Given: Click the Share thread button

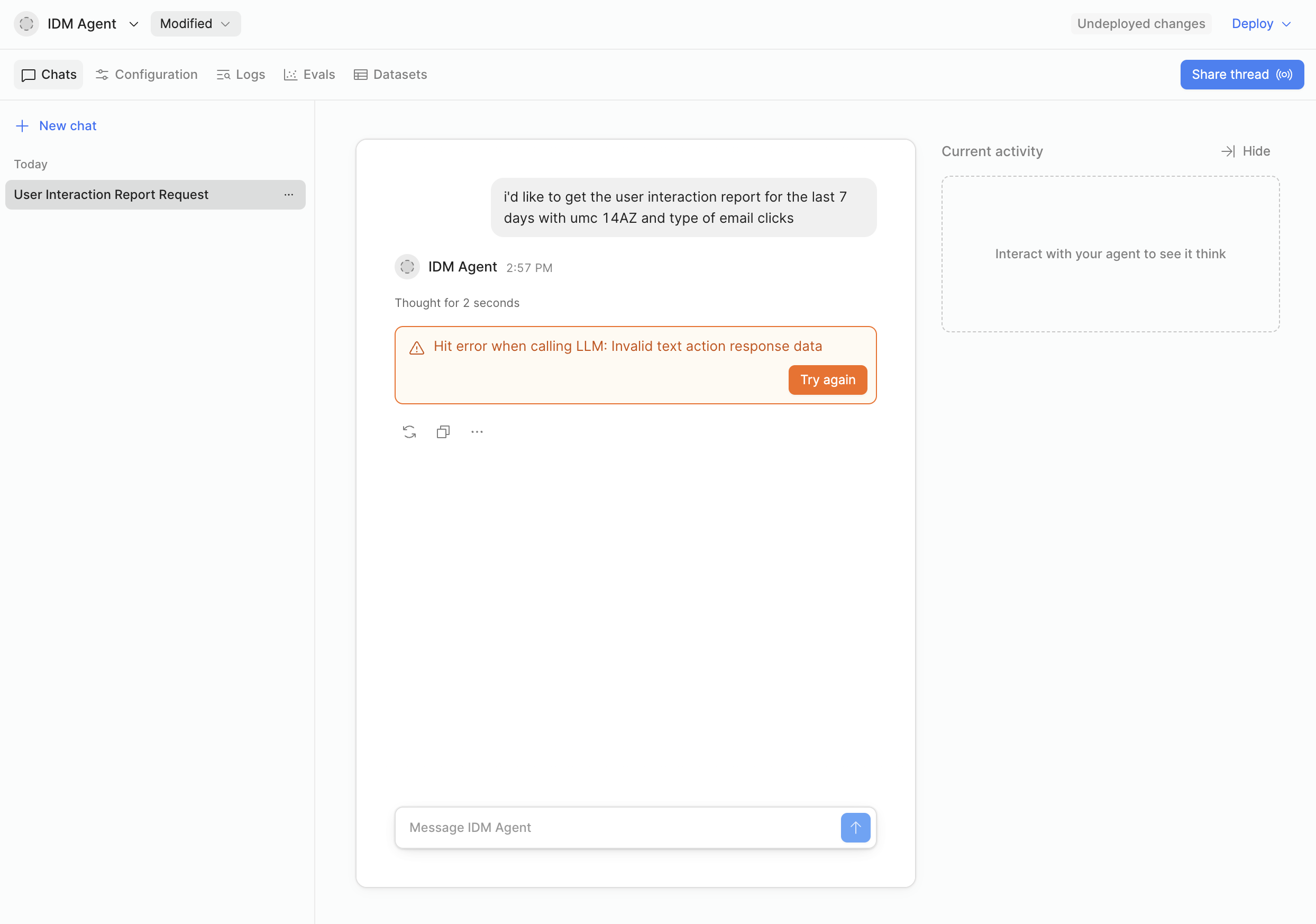Looking at the screenshot, I should (x=1241, y=75).
